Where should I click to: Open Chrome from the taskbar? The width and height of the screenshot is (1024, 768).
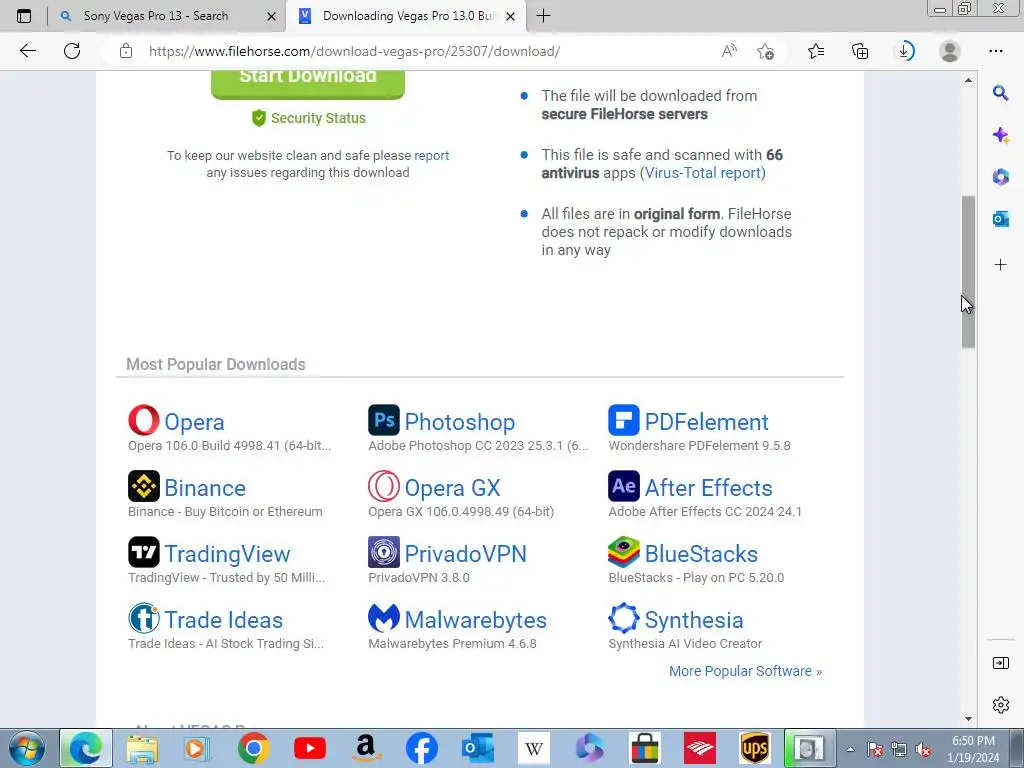tap(253, 748)
